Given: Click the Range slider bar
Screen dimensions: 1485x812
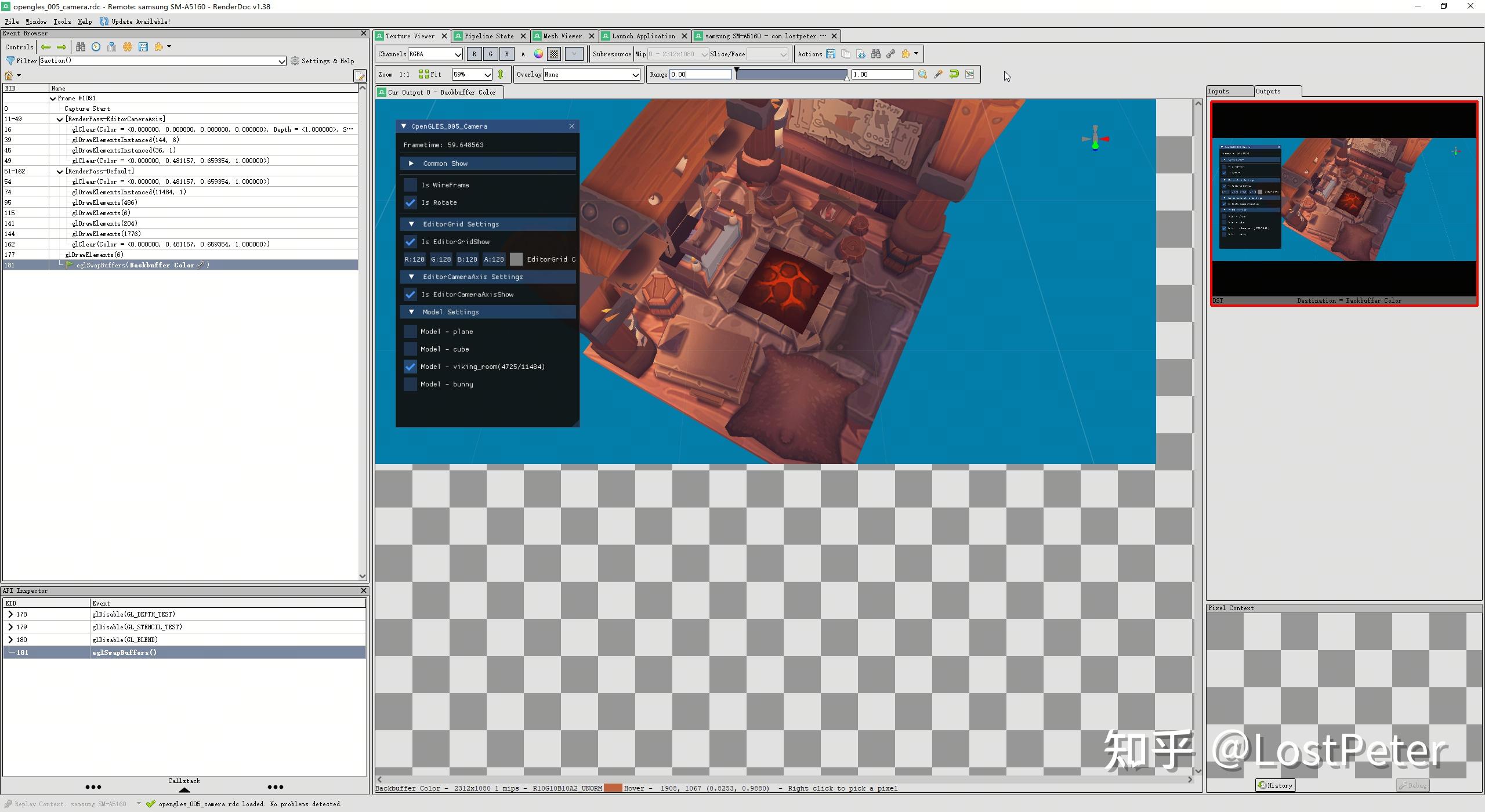Looking at the screenshot, I should pos(791,74).
